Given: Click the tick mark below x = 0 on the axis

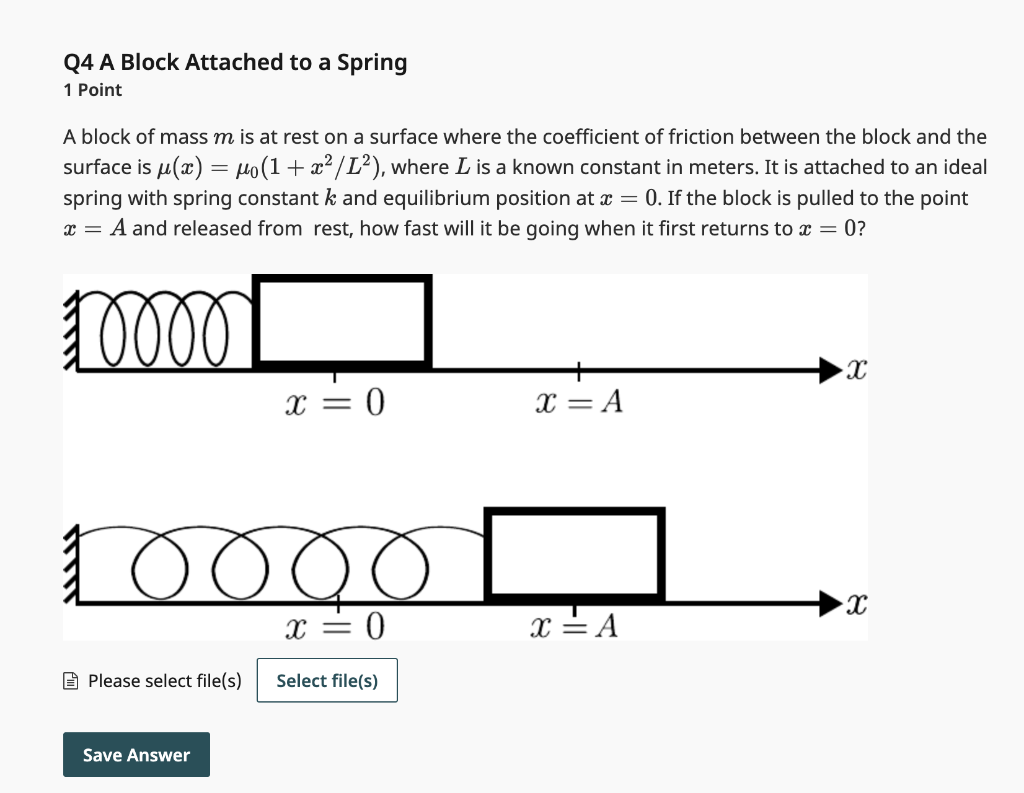Looking at the screenshot, I should click(333, 378).
